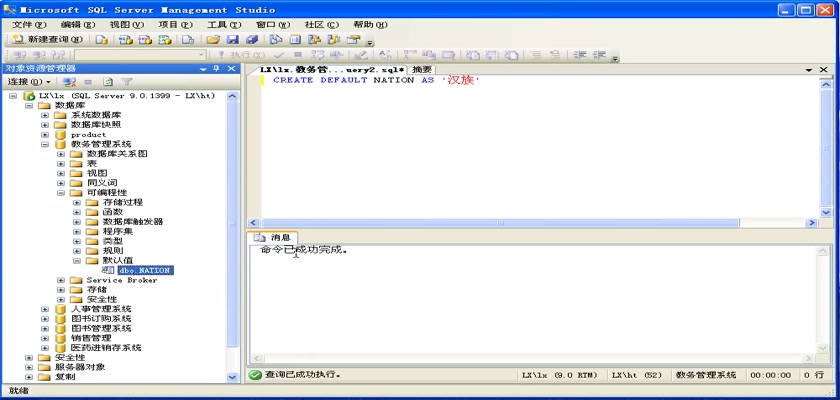Click the 执行(X) execute button
The image size is (840, 400).
point(241,55)
